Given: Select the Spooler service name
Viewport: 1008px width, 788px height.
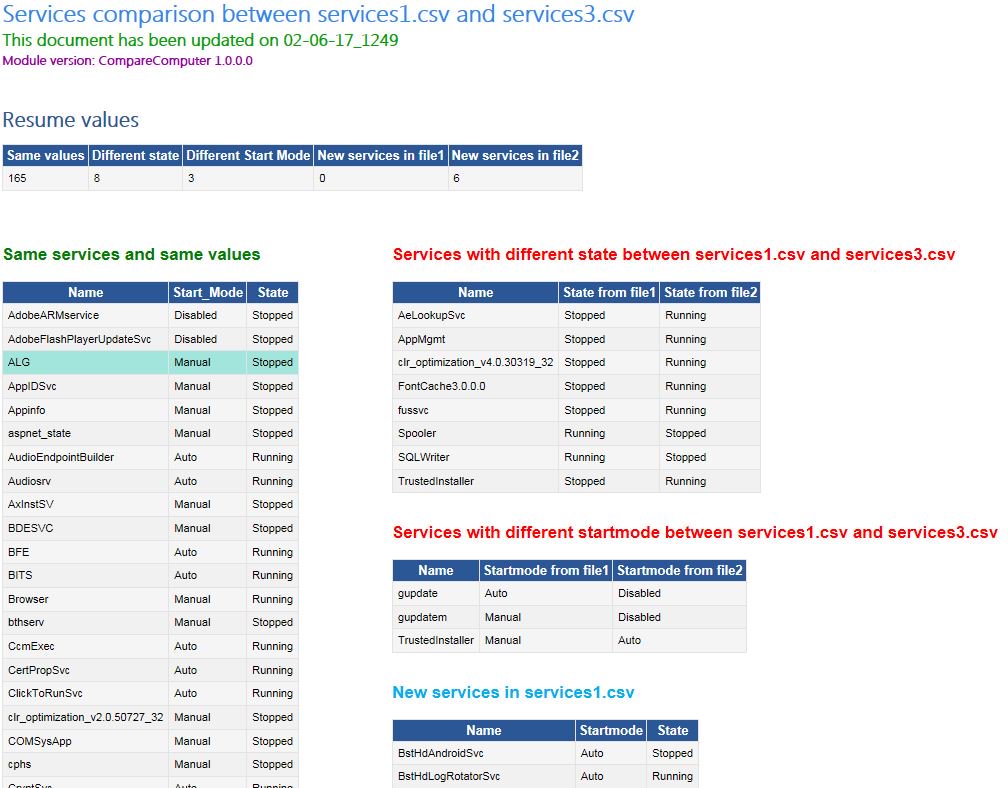Looking at the screenshot, I should [x=417, y=434].
